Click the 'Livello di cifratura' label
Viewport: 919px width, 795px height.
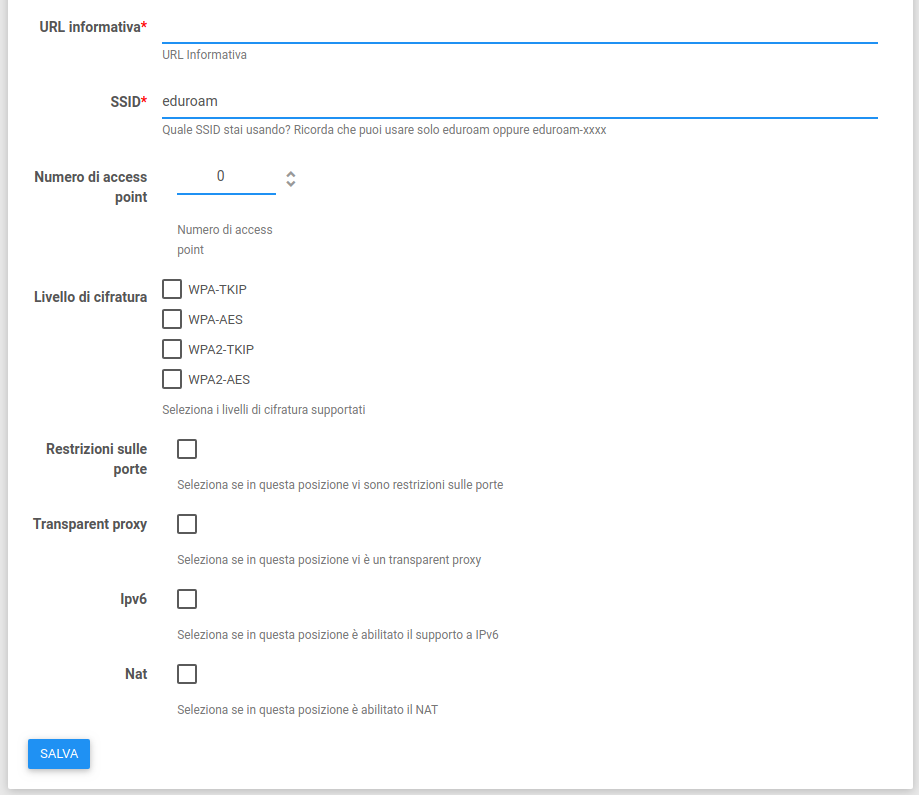90,297
